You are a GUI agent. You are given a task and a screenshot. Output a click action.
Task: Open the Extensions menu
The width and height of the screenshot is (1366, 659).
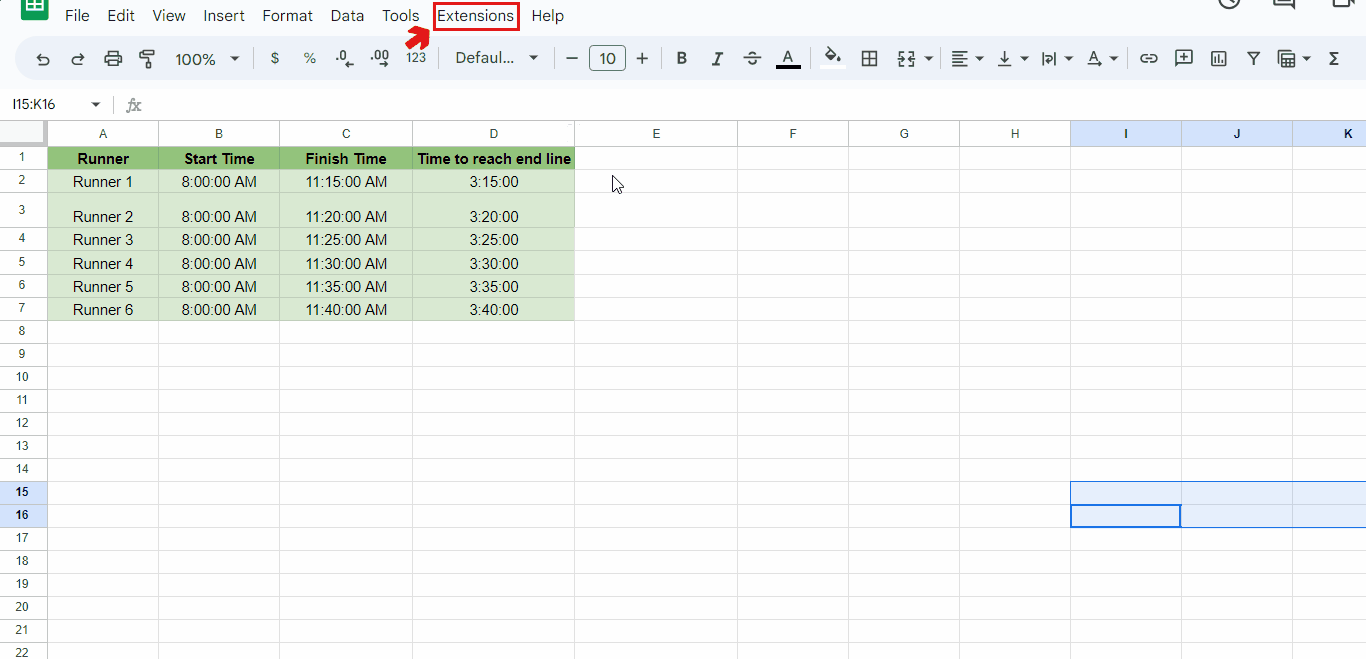[476, 15]
